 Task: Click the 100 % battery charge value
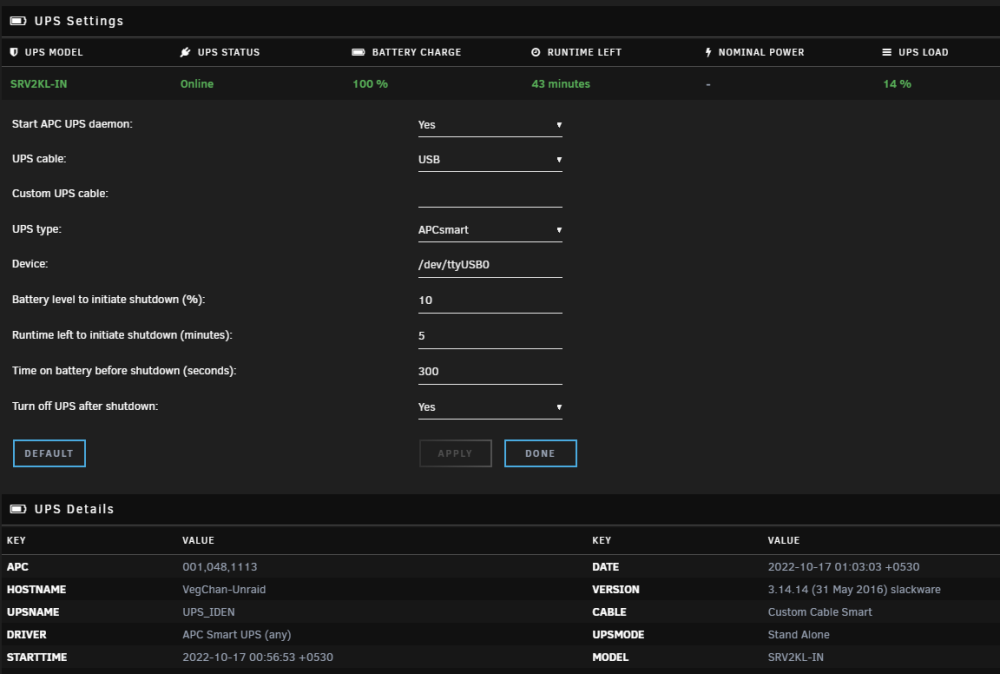(370, 84)
